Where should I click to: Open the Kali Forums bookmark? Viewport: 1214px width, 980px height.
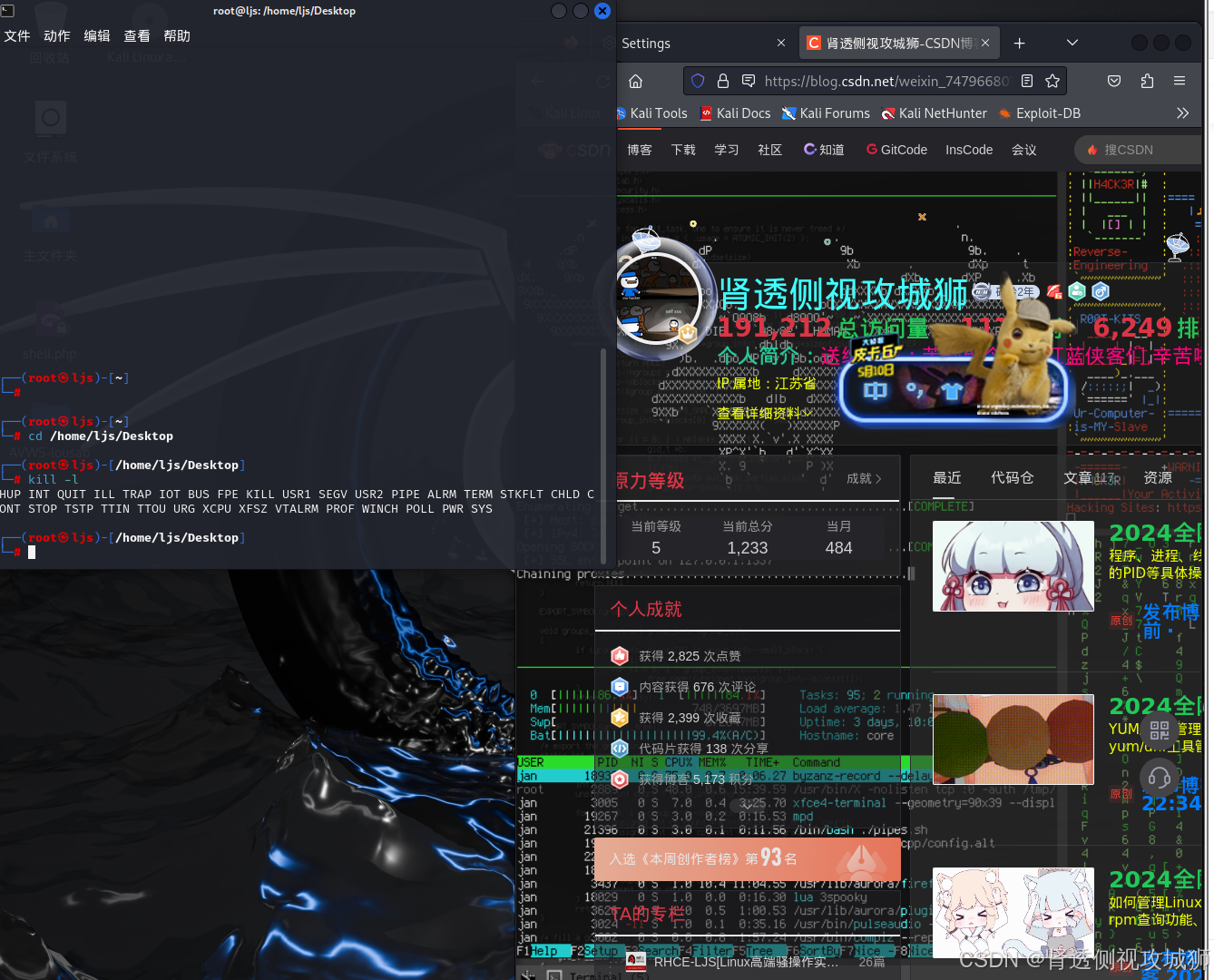coord(826,113)
